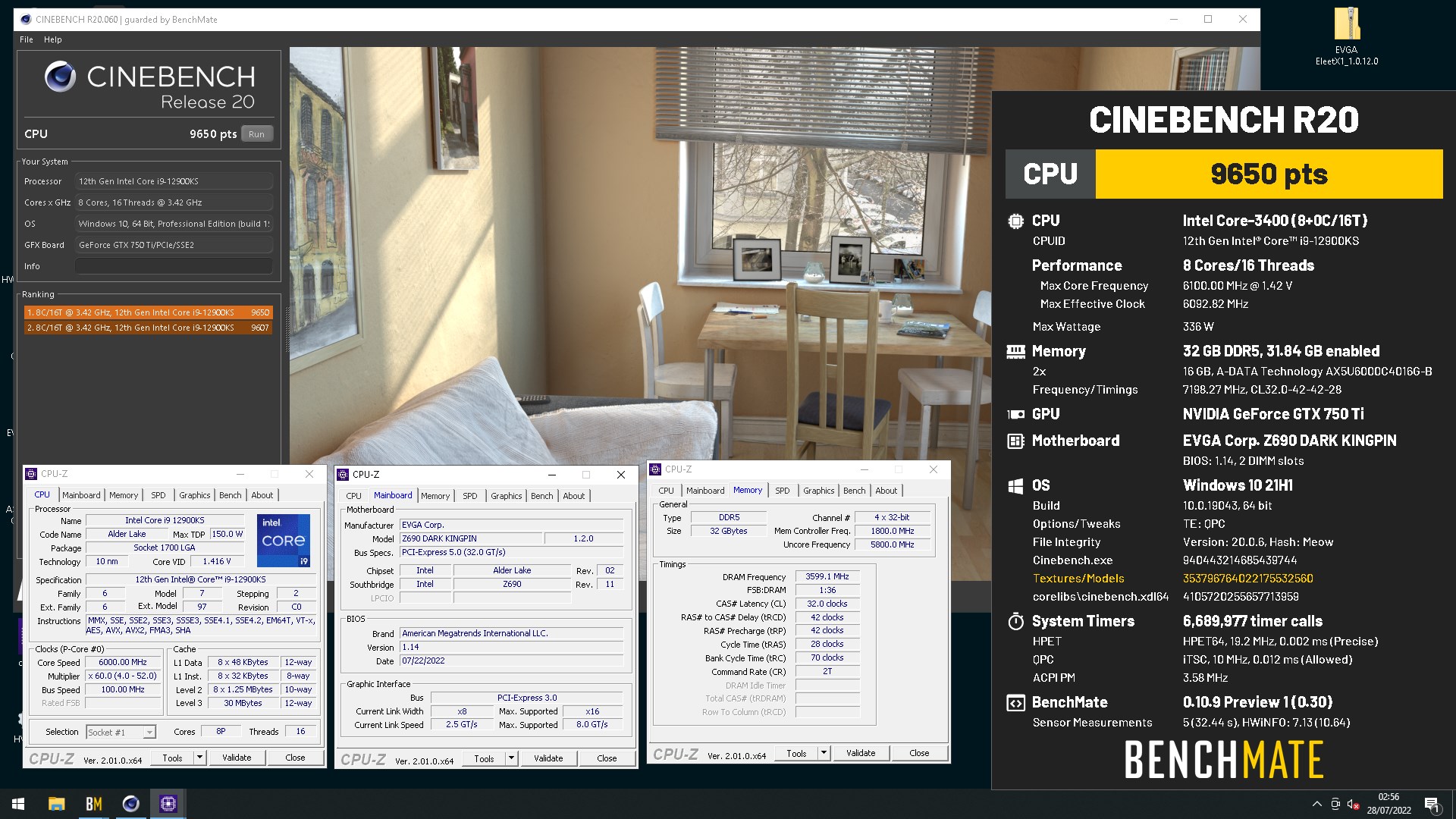Screen dimensions: 1456x819
Task: Select ranking entry with 9650 score
Action: click(148, 312)
